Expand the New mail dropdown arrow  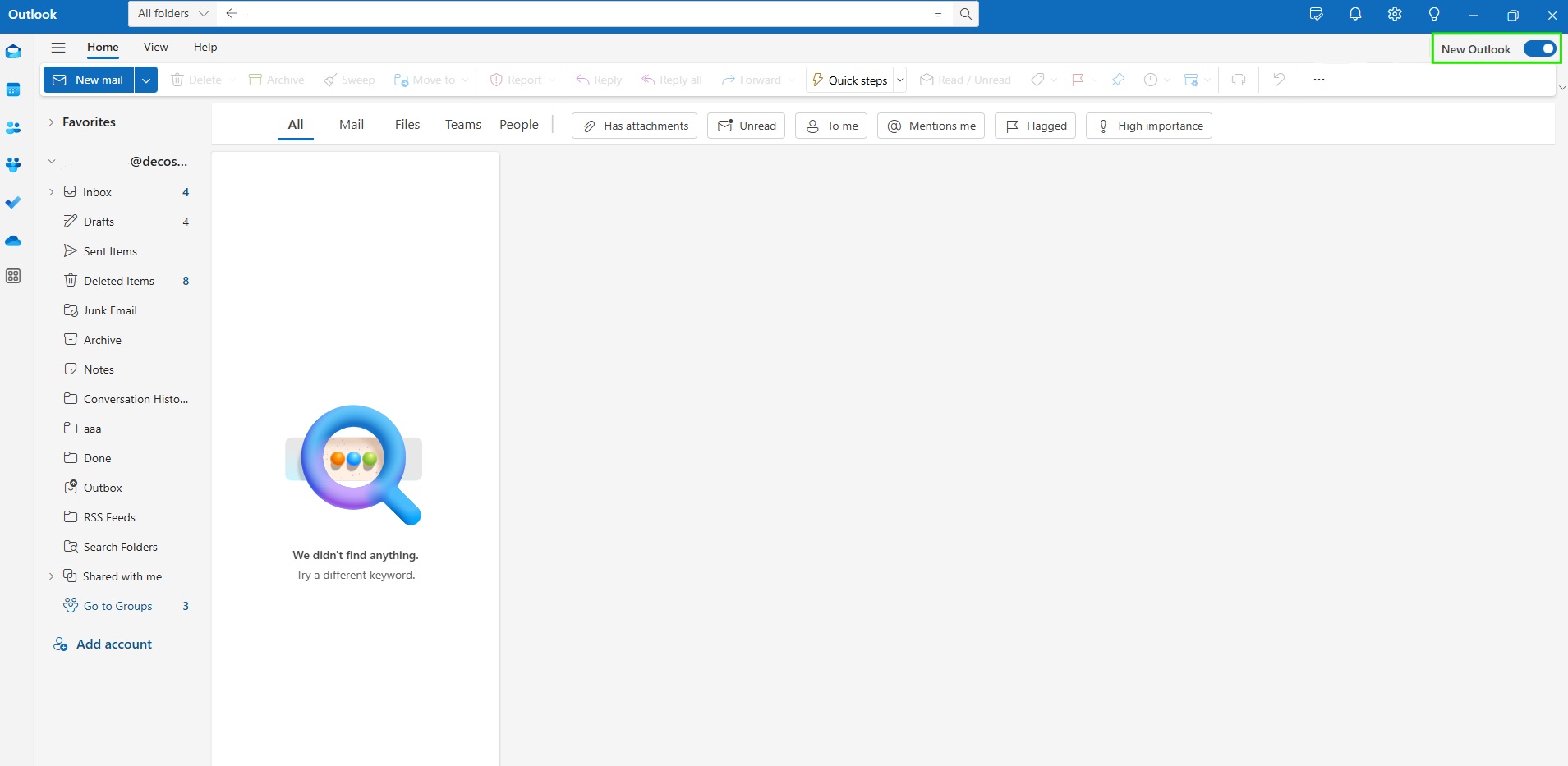146,80
